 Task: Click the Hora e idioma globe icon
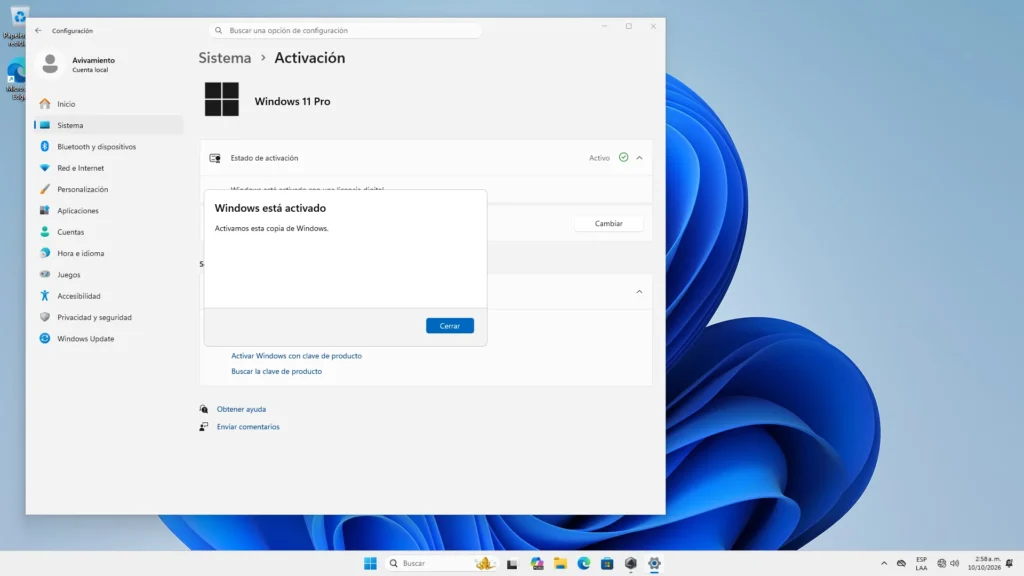44,253
